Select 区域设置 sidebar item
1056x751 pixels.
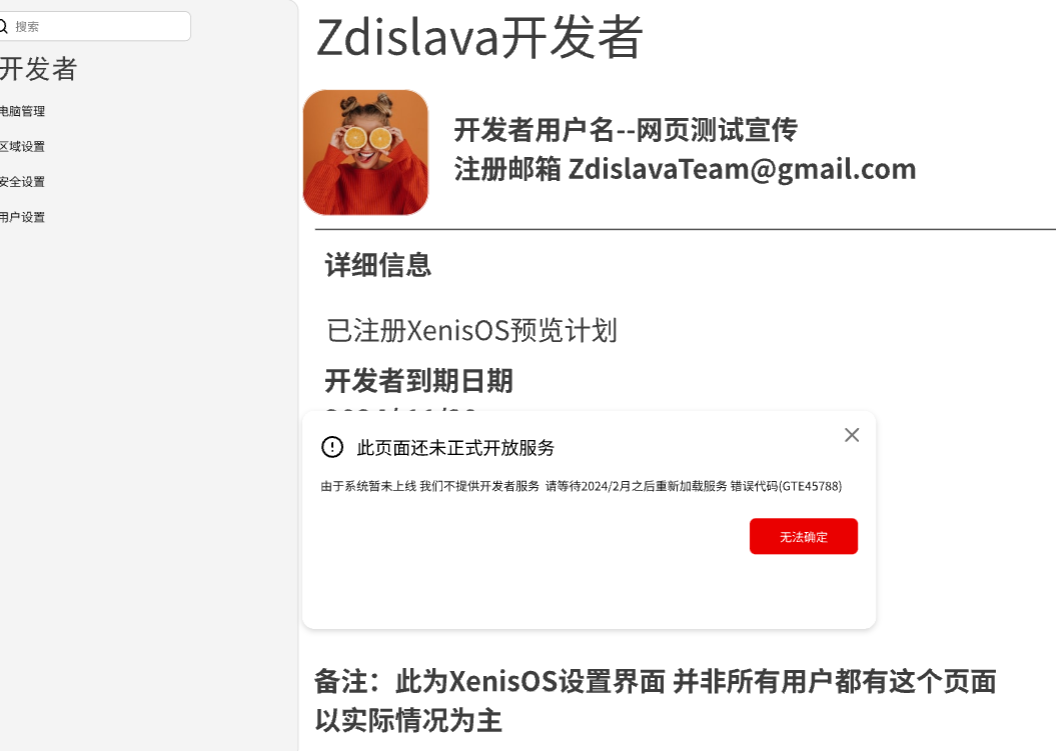pyautogui.click(x=22, y=146)
